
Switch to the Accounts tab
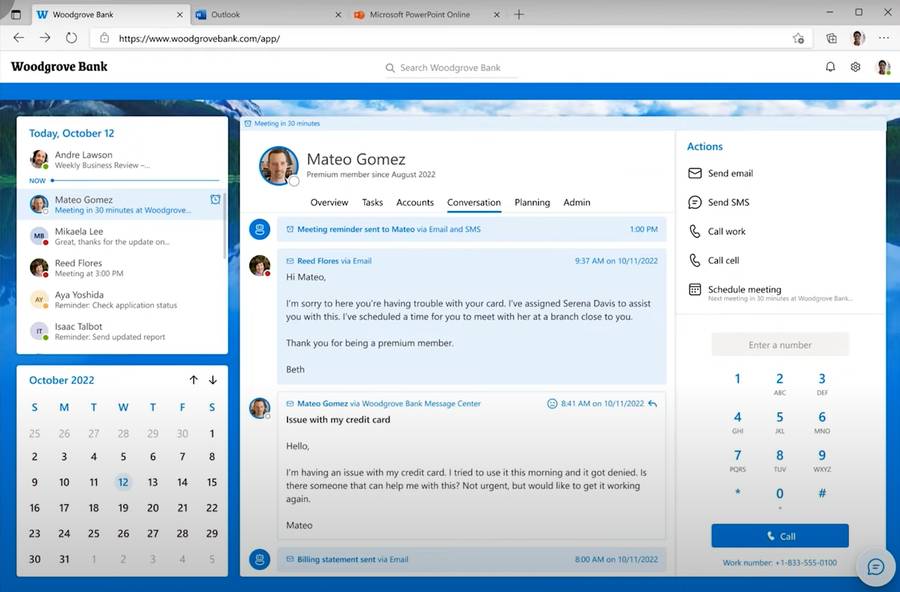(x=415, y=202)
